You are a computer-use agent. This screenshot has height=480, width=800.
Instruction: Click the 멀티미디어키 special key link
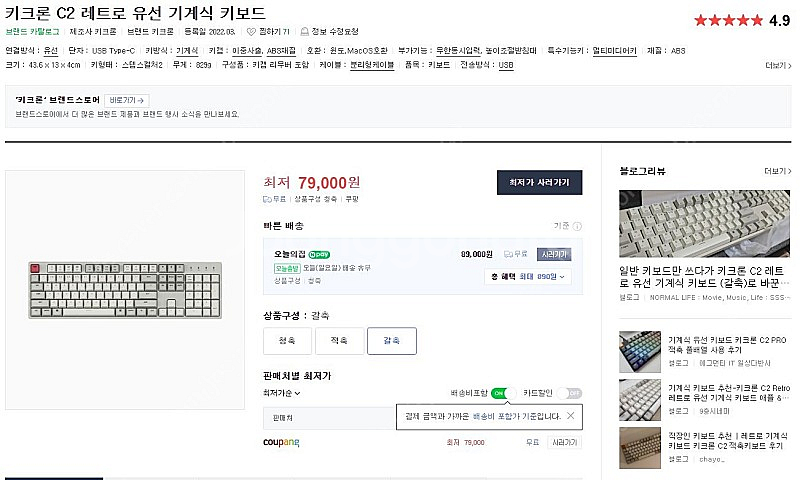[x=614, y=50]
